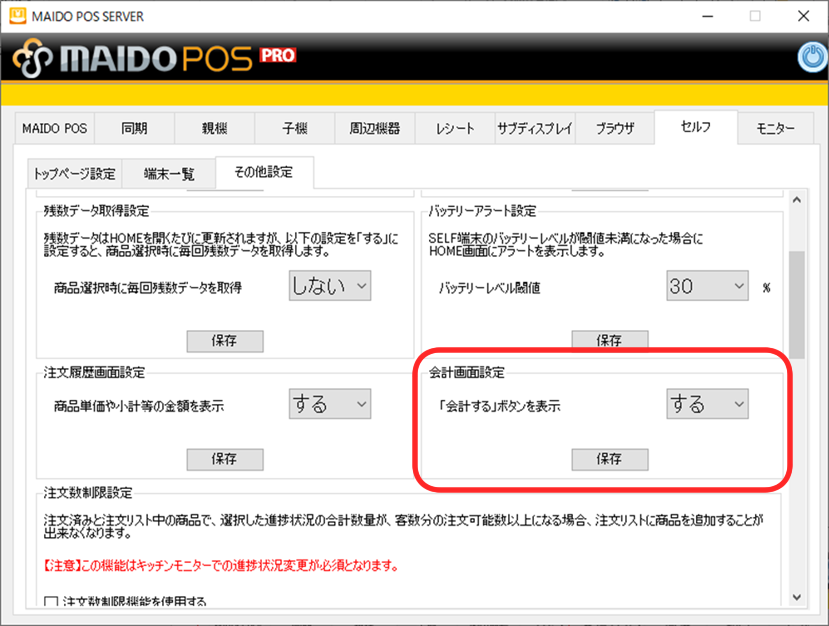829x626 pixels.
Task: Click the バッテリーレベル閾値 label
Action: pyautogui.click(x=490, y=288)
